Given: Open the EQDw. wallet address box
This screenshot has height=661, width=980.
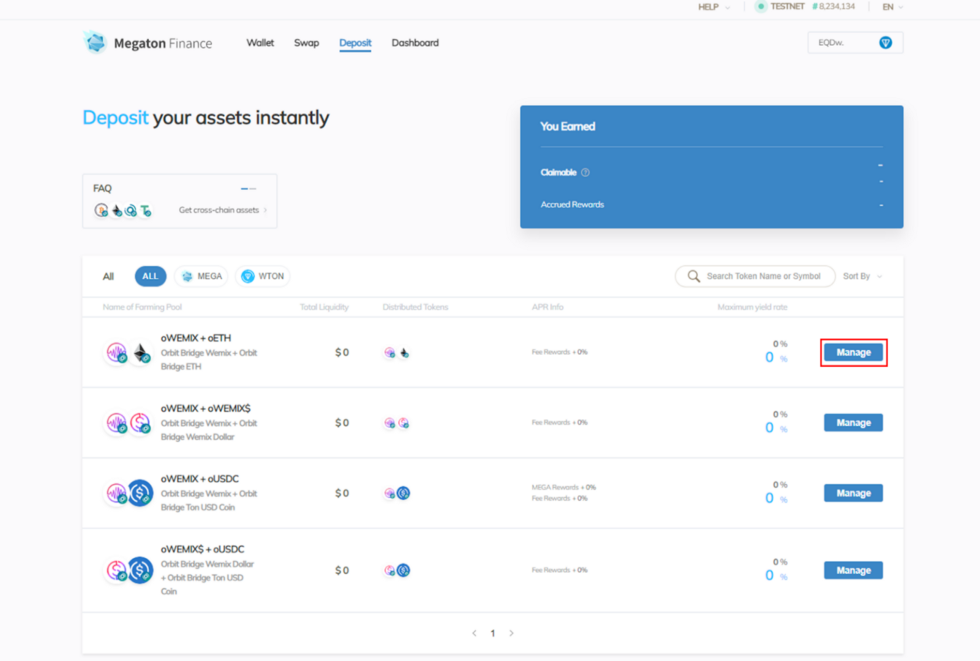Looking at the screenshot, I should [x=855, y=42].
